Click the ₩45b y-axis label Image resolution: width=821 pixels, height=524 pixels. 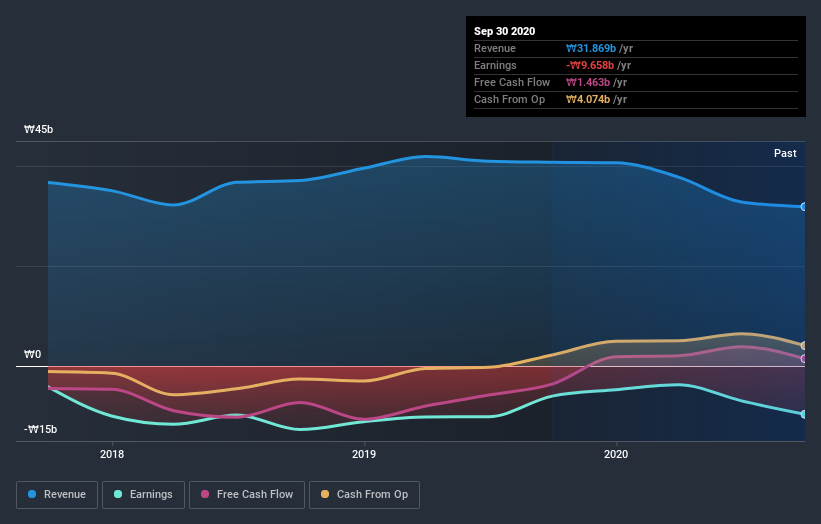point(38,129)
